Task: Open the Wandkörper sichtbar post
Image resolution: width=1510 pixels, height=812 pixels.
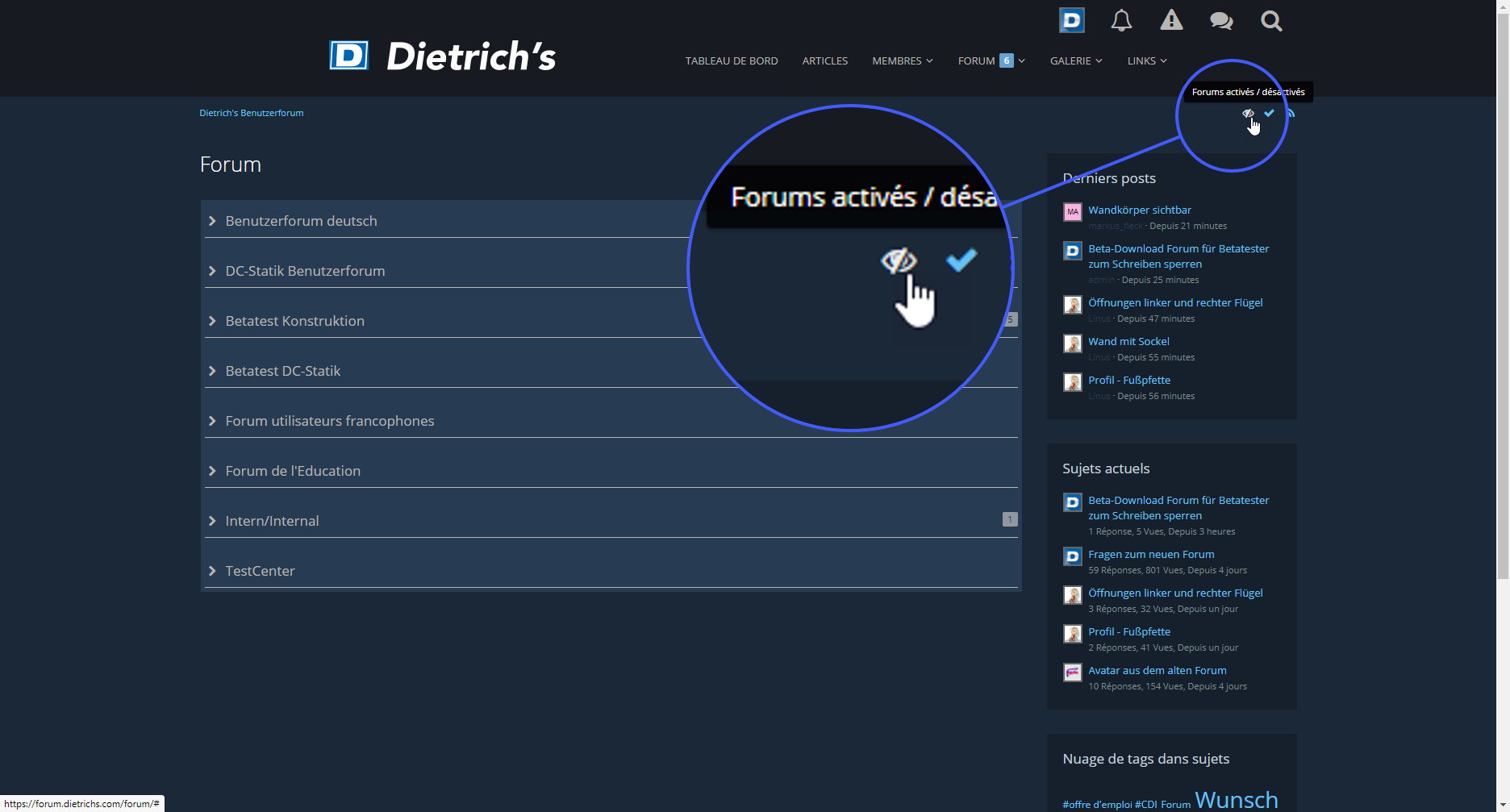Action: (x=1139, y=210)
